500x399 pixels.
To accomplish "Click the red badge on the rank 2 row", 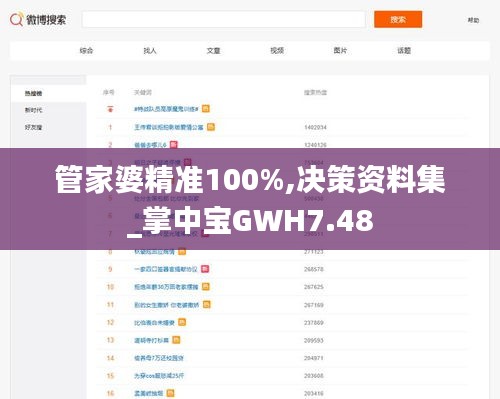I will click(x=174, y=145).
